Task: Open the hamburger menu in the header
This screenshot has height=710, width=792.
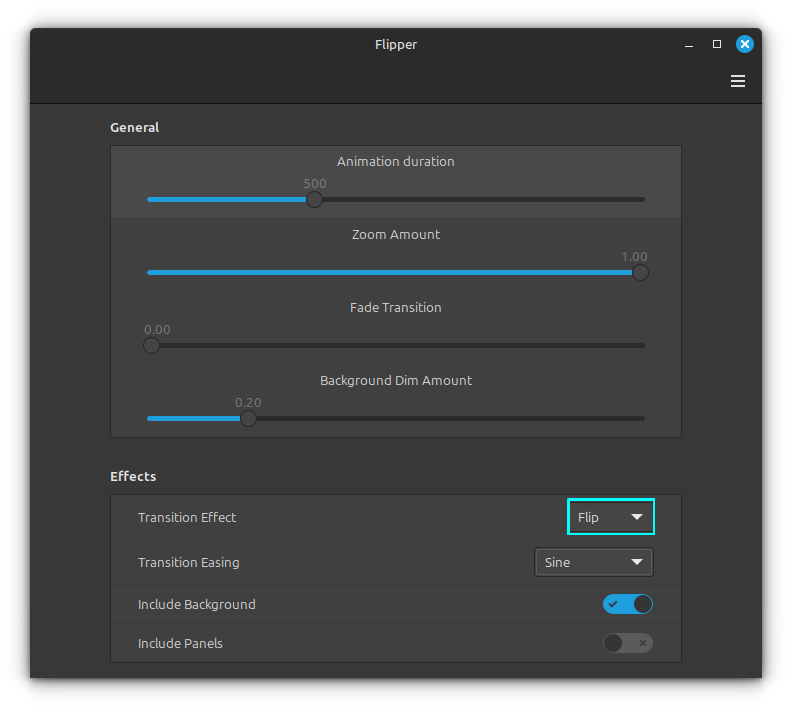Action: coord(738,81)
